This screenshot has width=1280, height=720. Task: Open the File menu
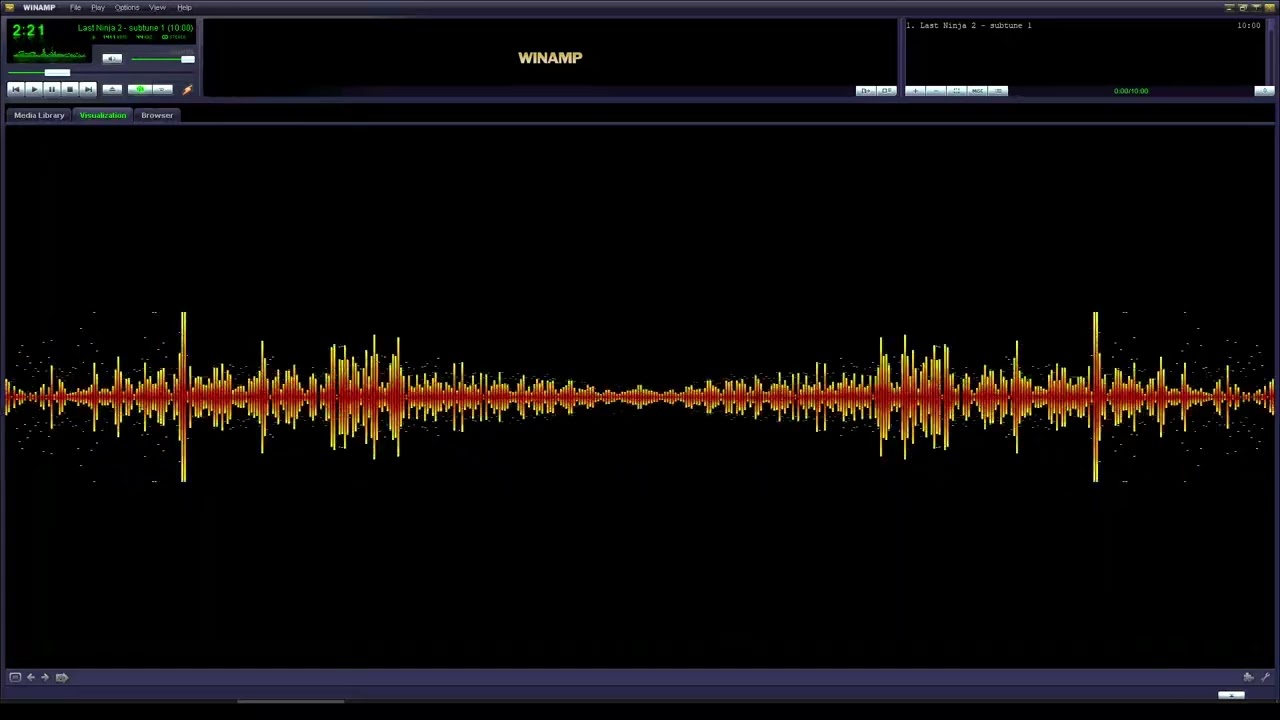tap(75, 7)
